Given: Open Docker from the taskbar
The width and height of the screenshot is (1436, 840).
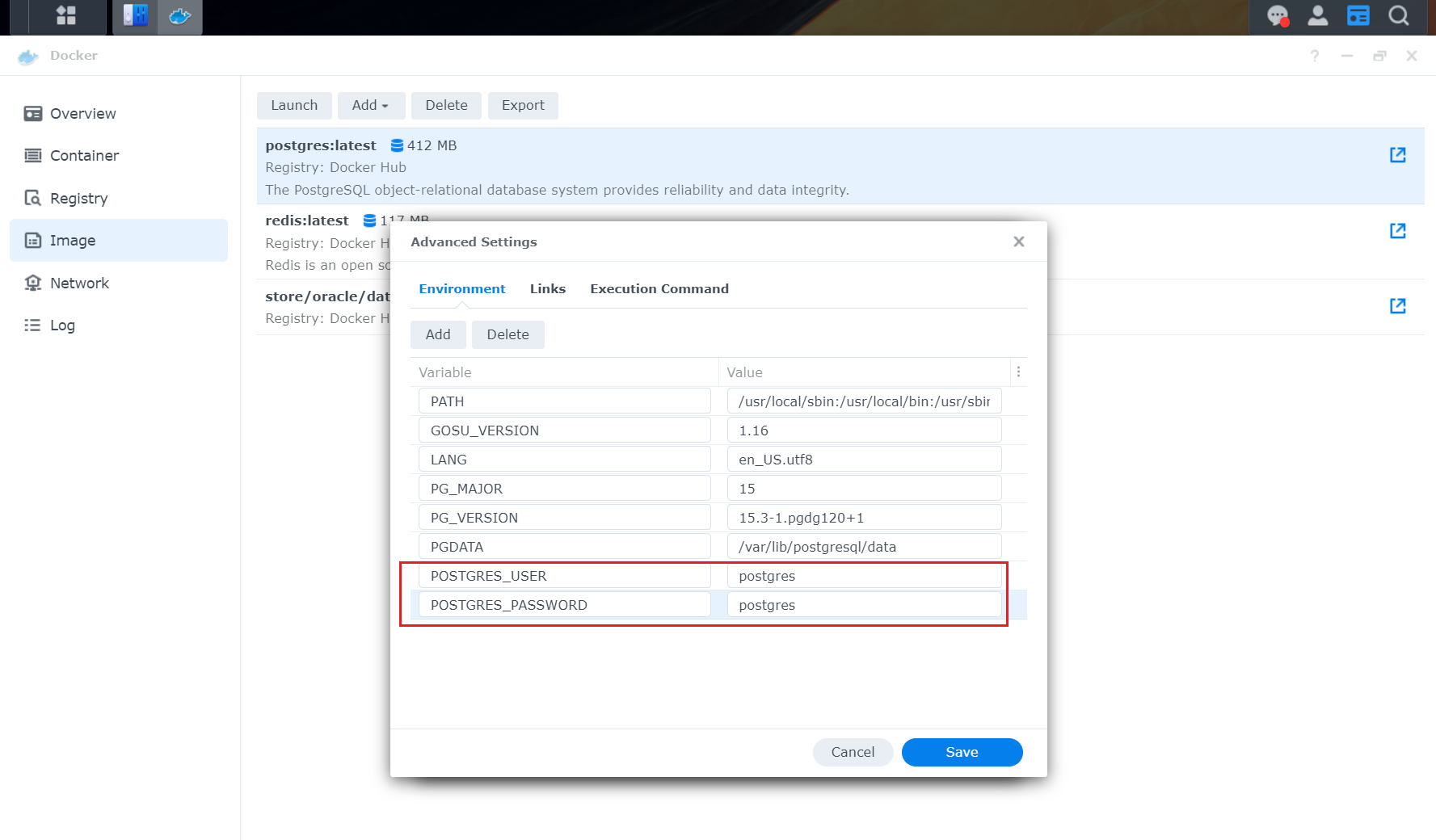Looking at the screenshot, I should click(x=179, y=16).
